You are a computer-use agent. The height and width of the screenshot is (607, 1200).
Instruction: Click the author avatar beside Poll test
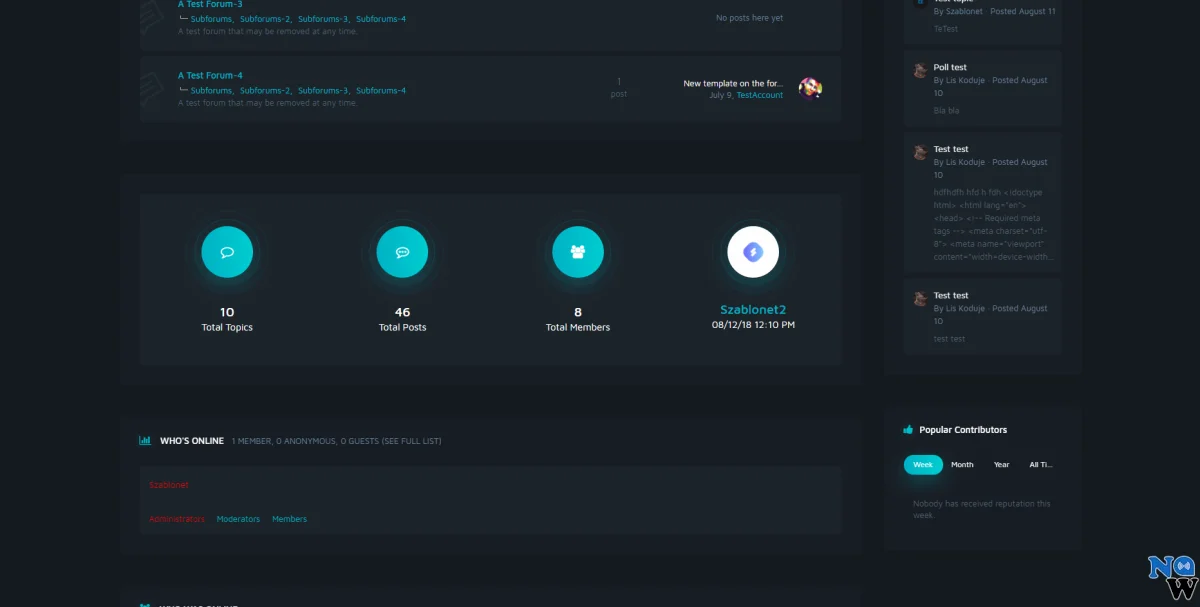[920, 71]
